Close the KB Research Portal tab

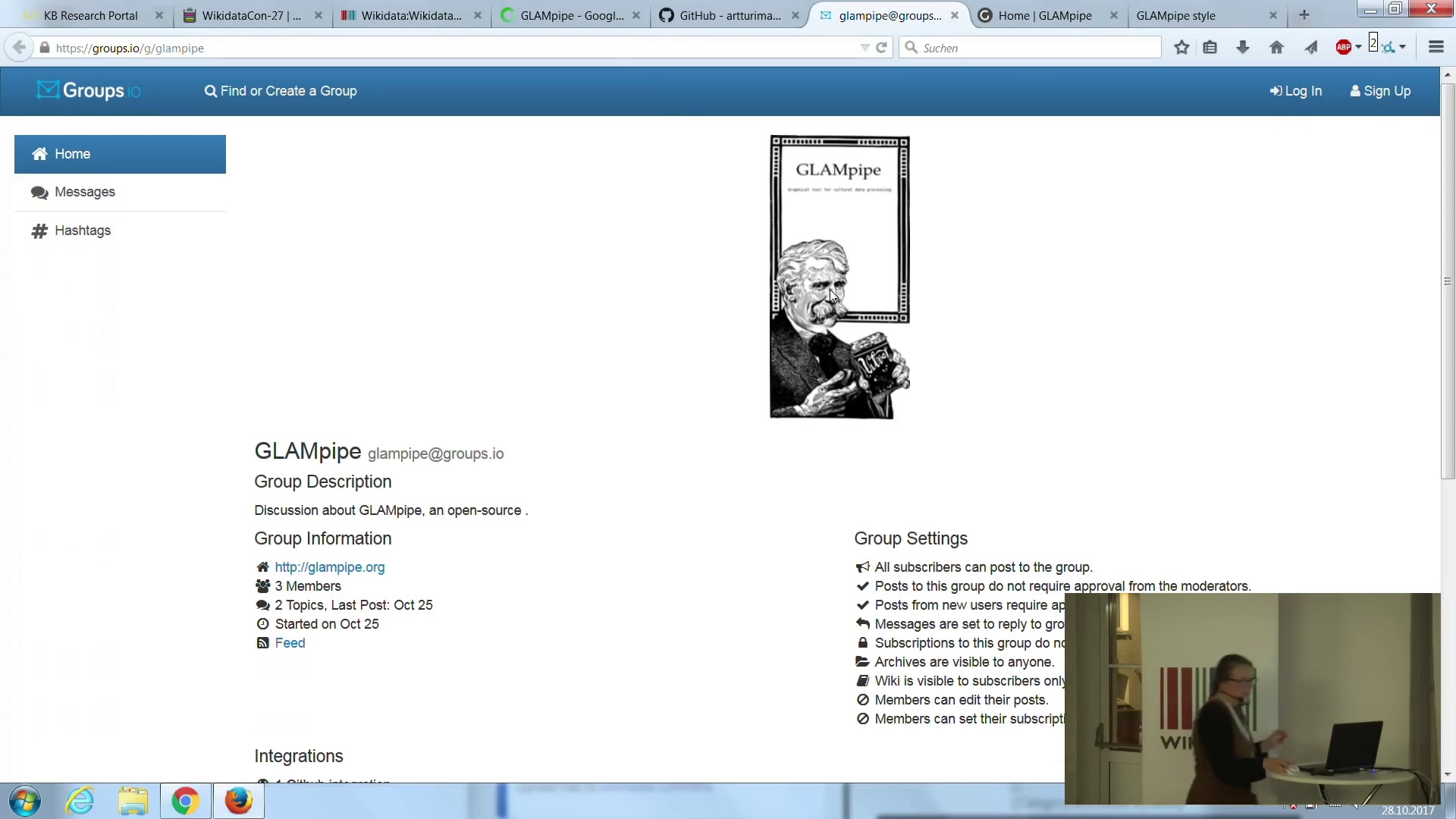pyautogui.click(x=159, y=15)
